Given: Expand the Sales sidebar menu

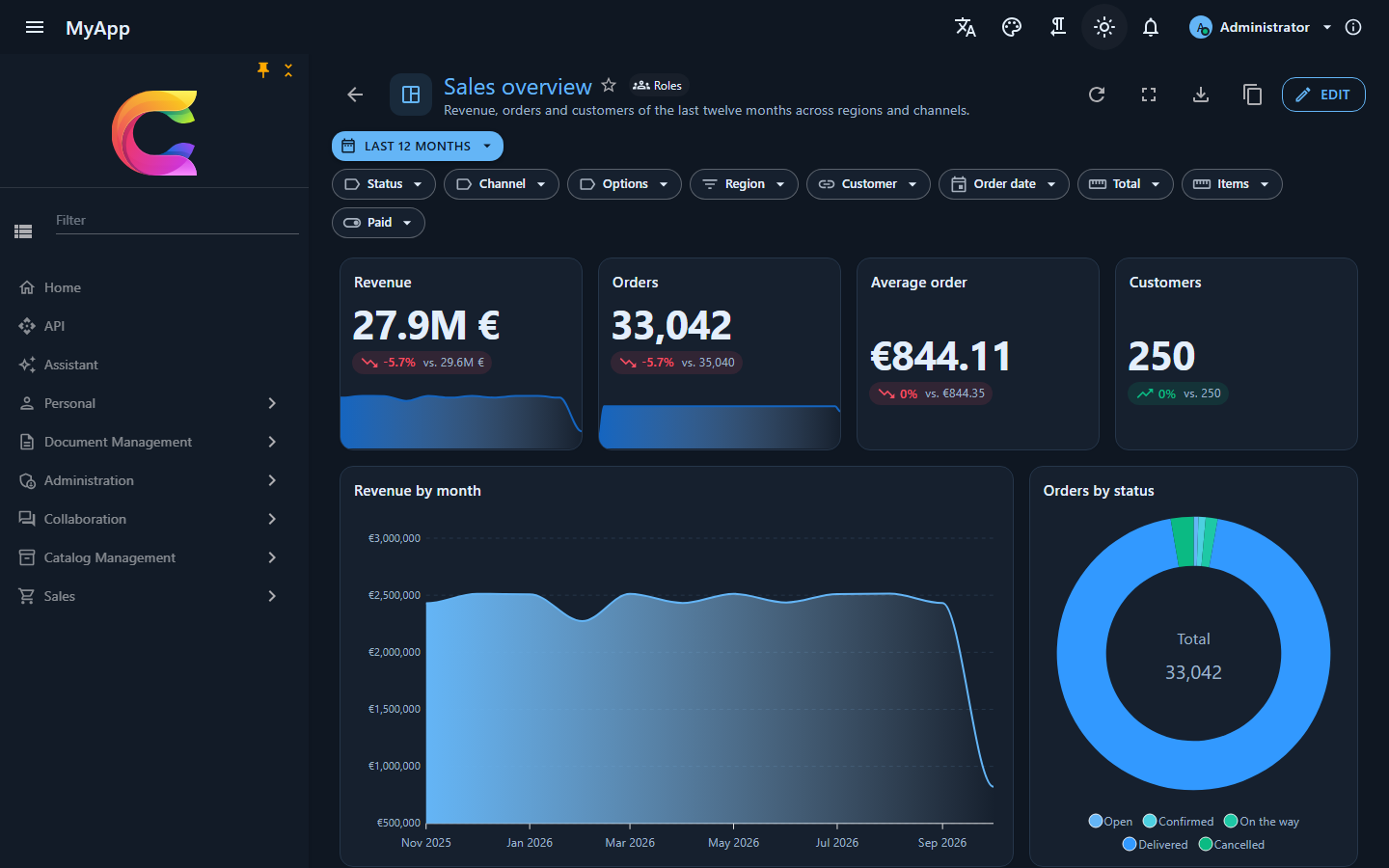Looking at the screenshot, I should click(x=154, y=596).
